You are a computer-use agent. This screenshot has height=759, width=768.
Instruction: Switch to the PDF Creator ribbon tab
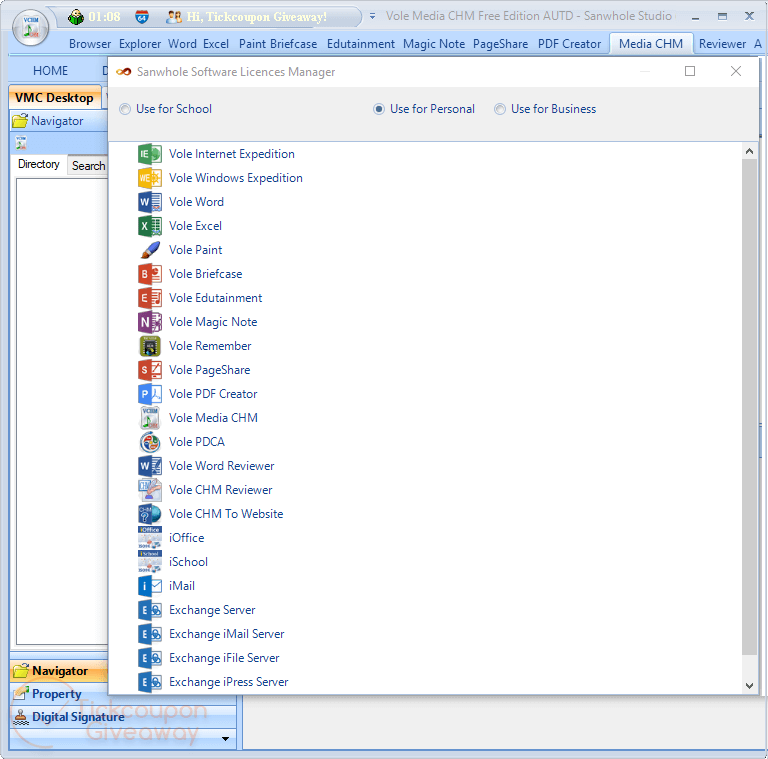tap(569, 44)
